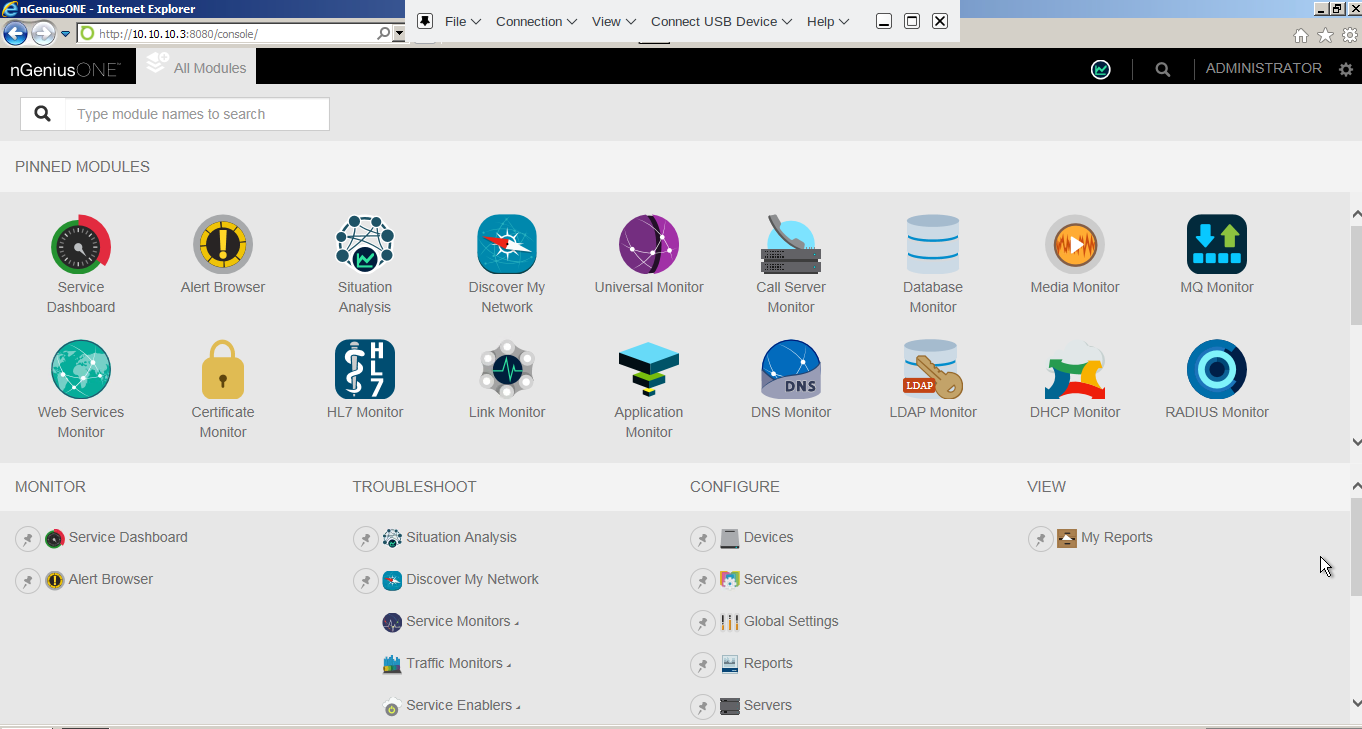Open Internet Explorer tools gear icon
1362x729 pixels.
[x=1349, y=35]
